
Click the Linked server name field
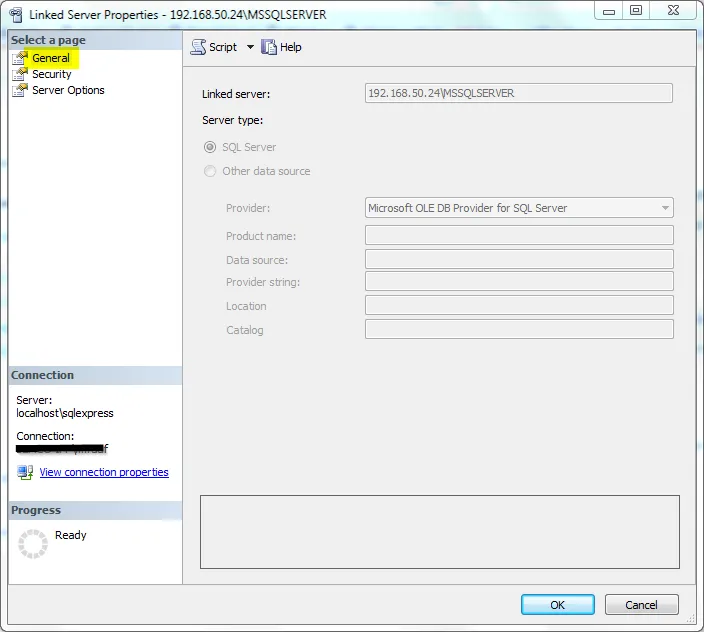tap(519, 93)
